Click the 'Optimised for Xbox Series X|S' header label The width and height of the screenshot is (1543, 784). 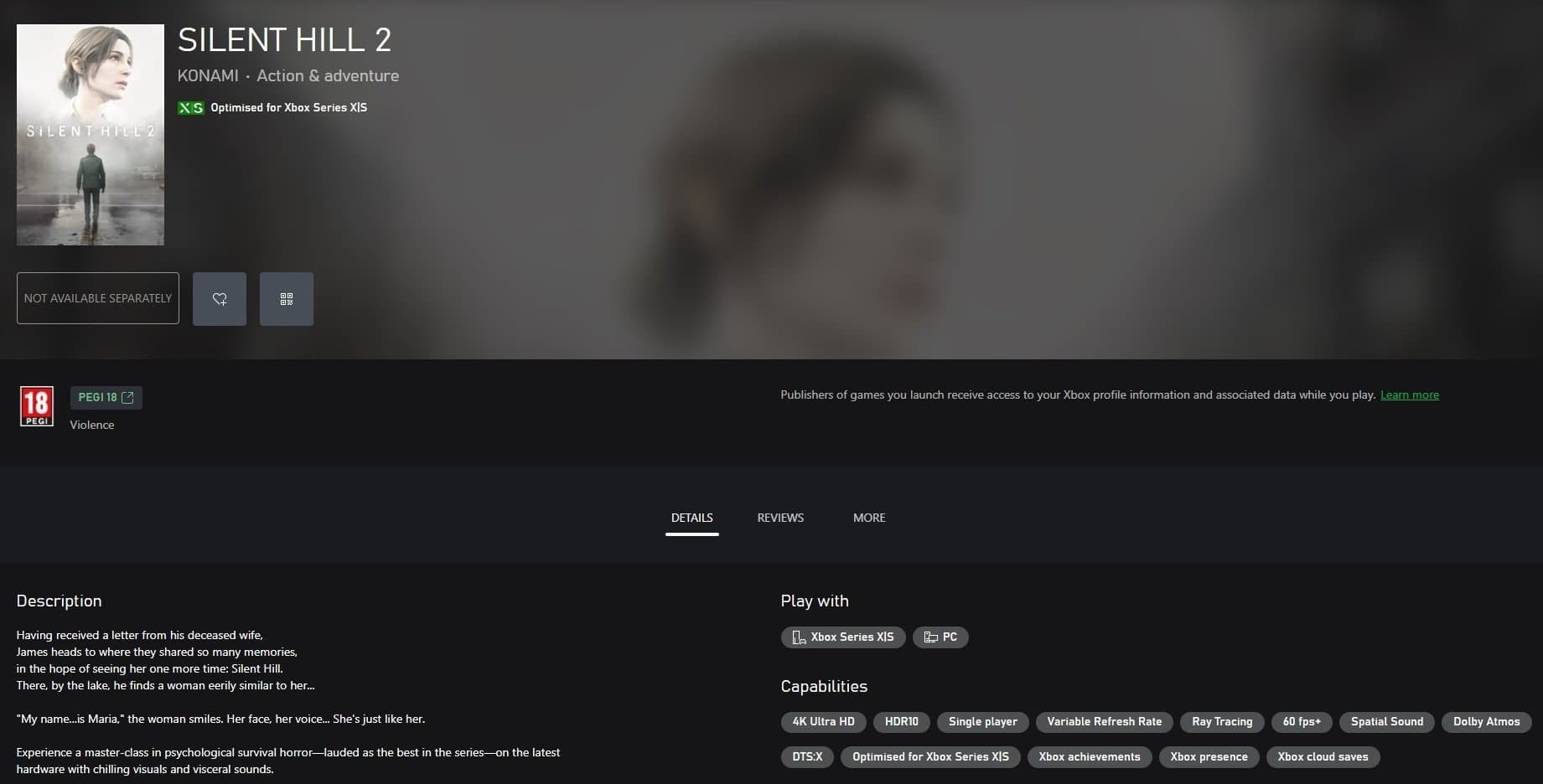pos(288,107)
